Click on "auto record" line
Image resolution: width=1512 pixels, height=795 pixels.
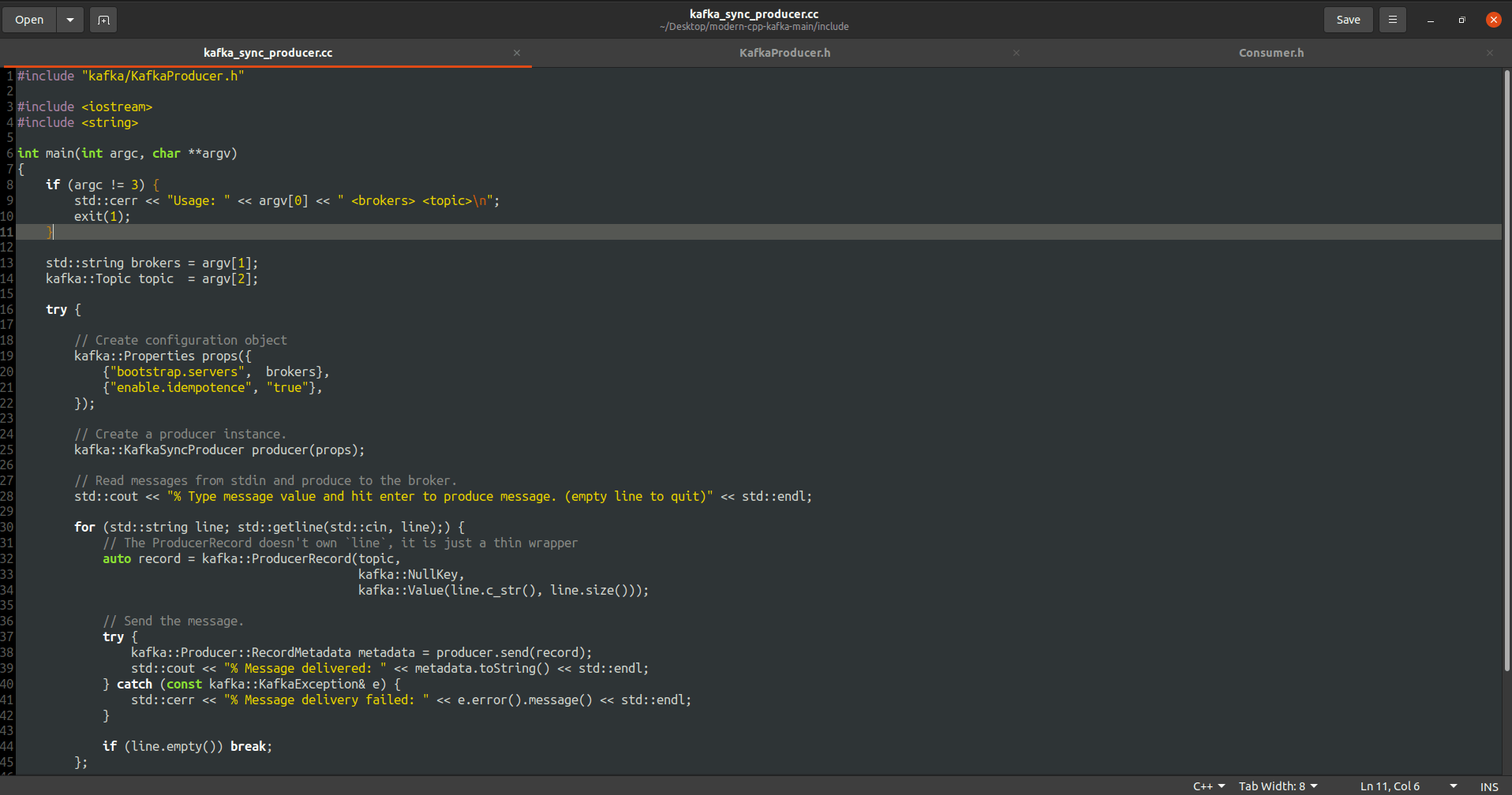click(252, 558)
